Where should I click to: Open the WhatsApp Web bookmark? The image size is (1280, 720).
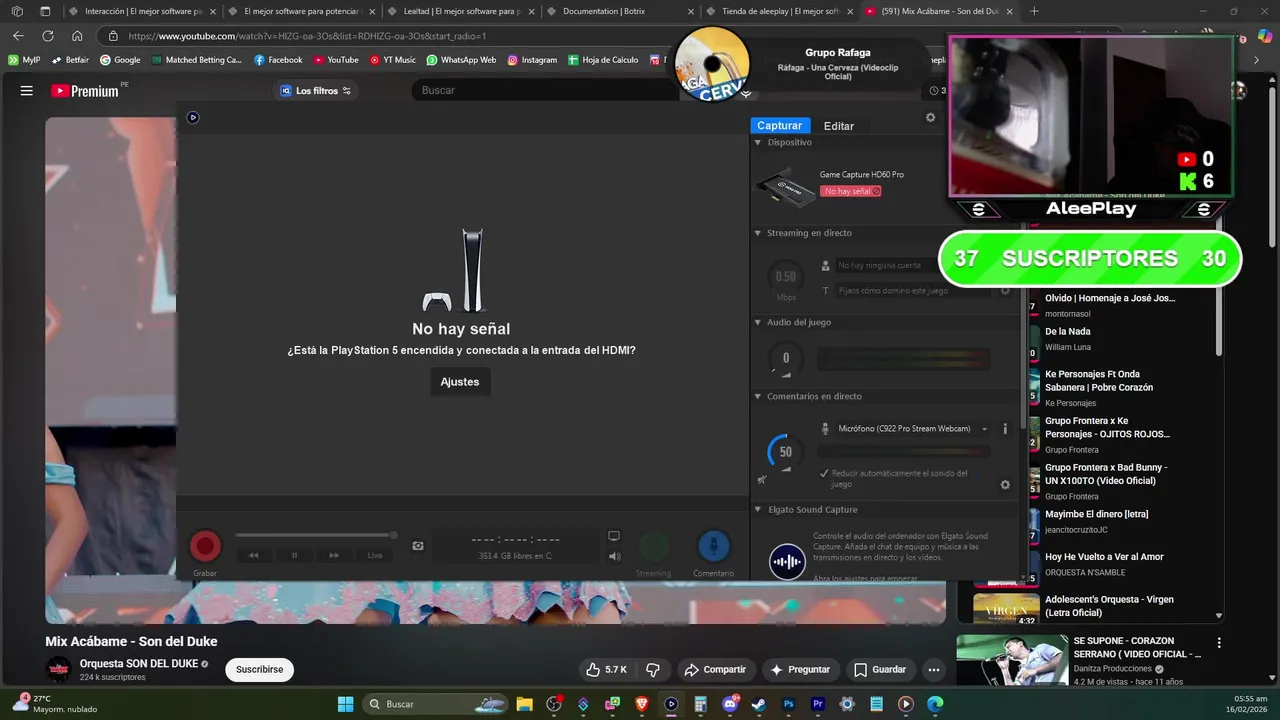click(x=461, y=60)
